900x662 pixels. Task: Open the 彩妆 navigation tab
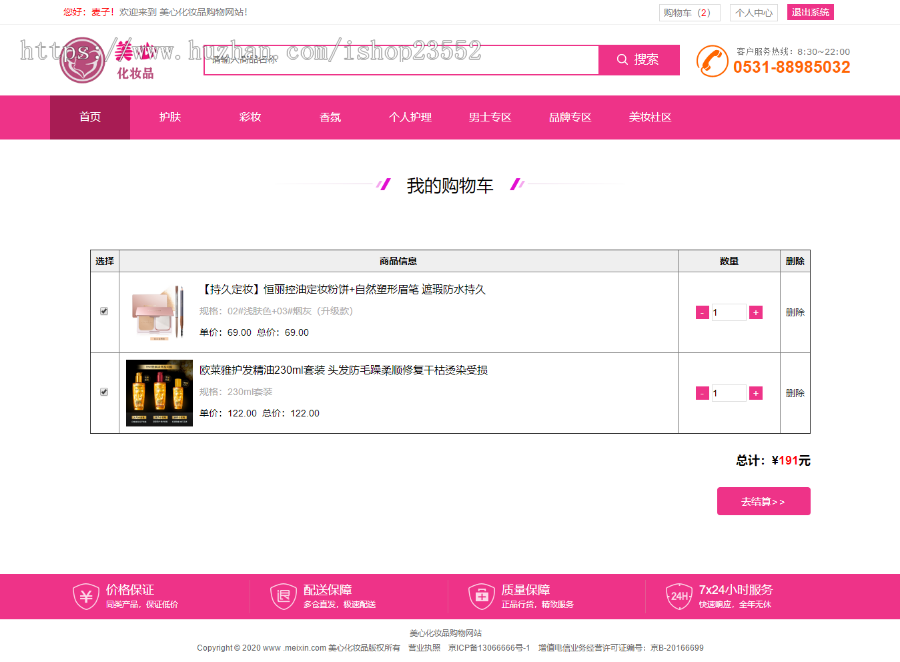click(x=250, y=117)
